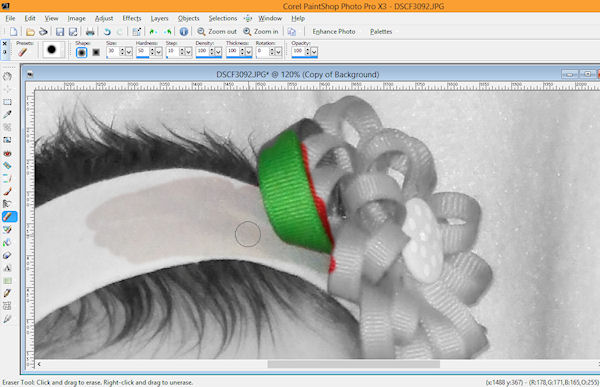Click the blue information icon
The image size is (600, 387).
pos(184,32)
